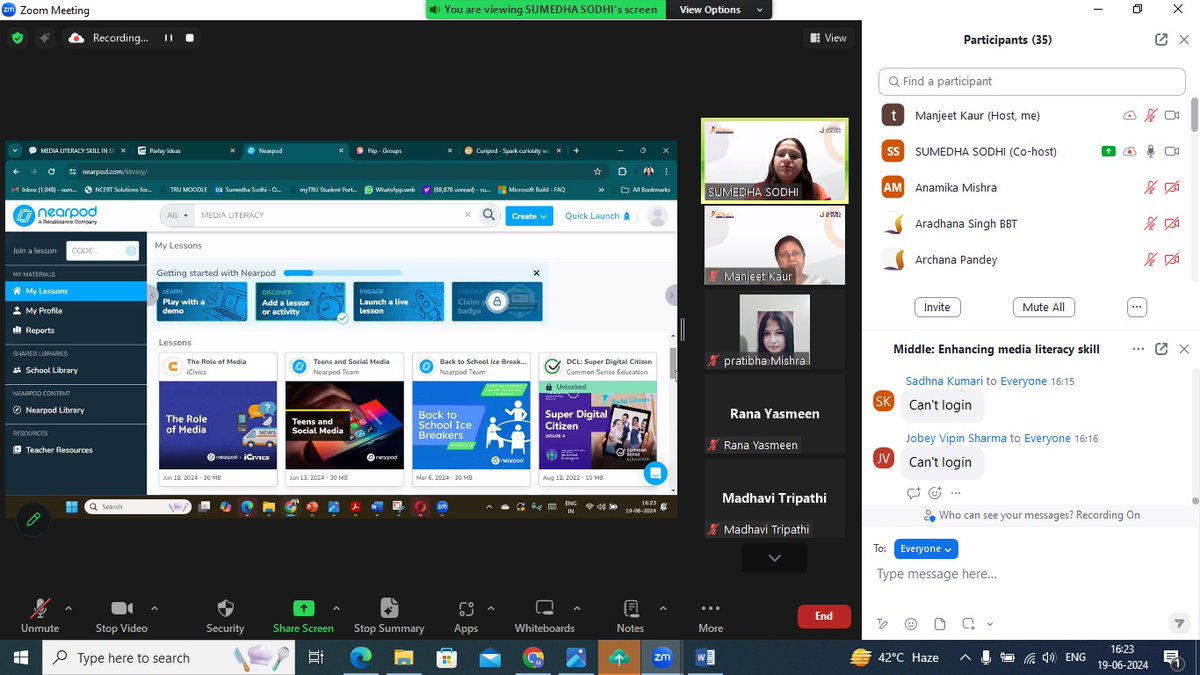
Task: Click the red End meeting button
Action: pos(824,616)
